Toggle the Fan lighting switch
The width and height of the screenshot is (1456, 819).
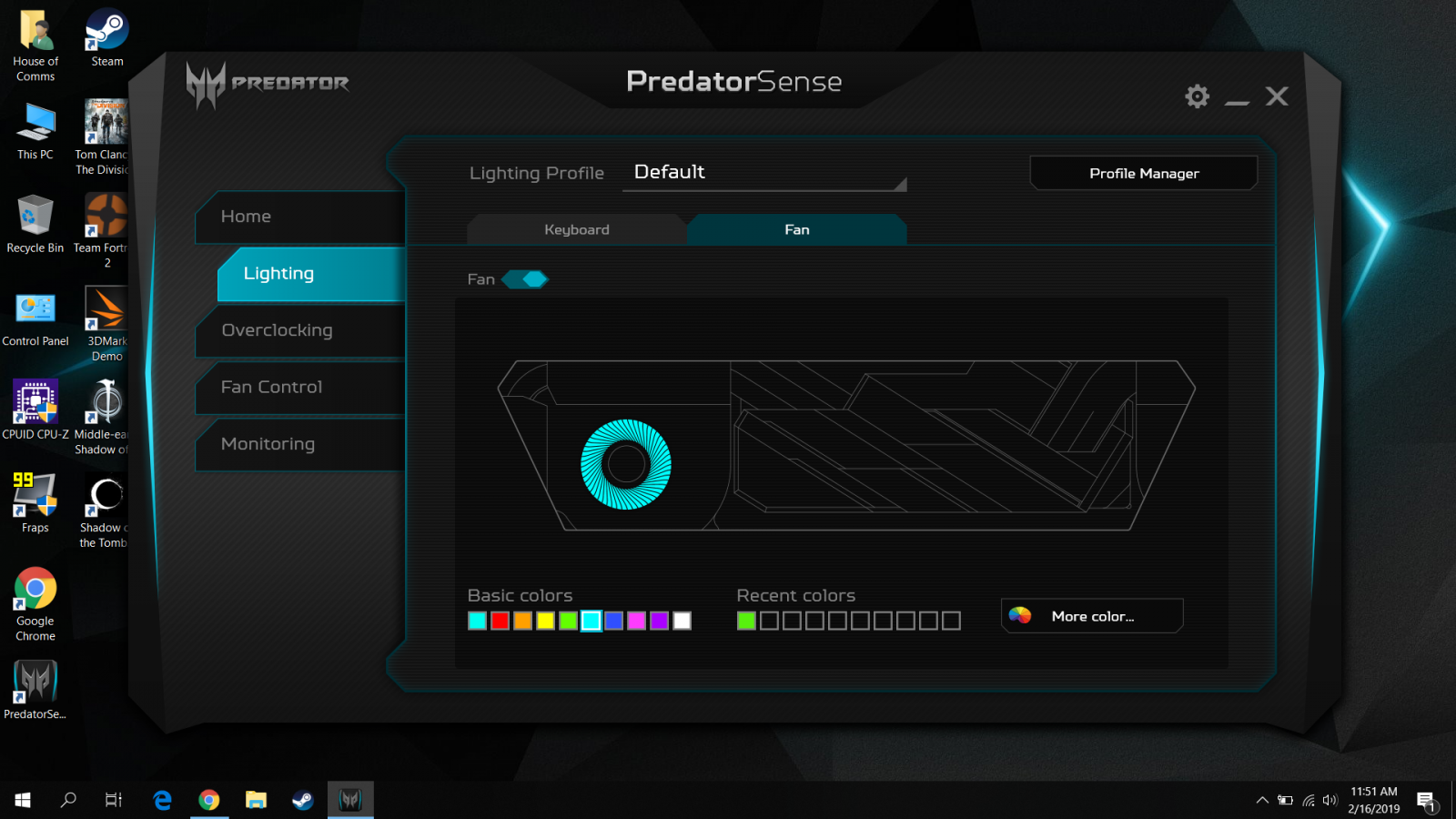(x=525, y=279)
